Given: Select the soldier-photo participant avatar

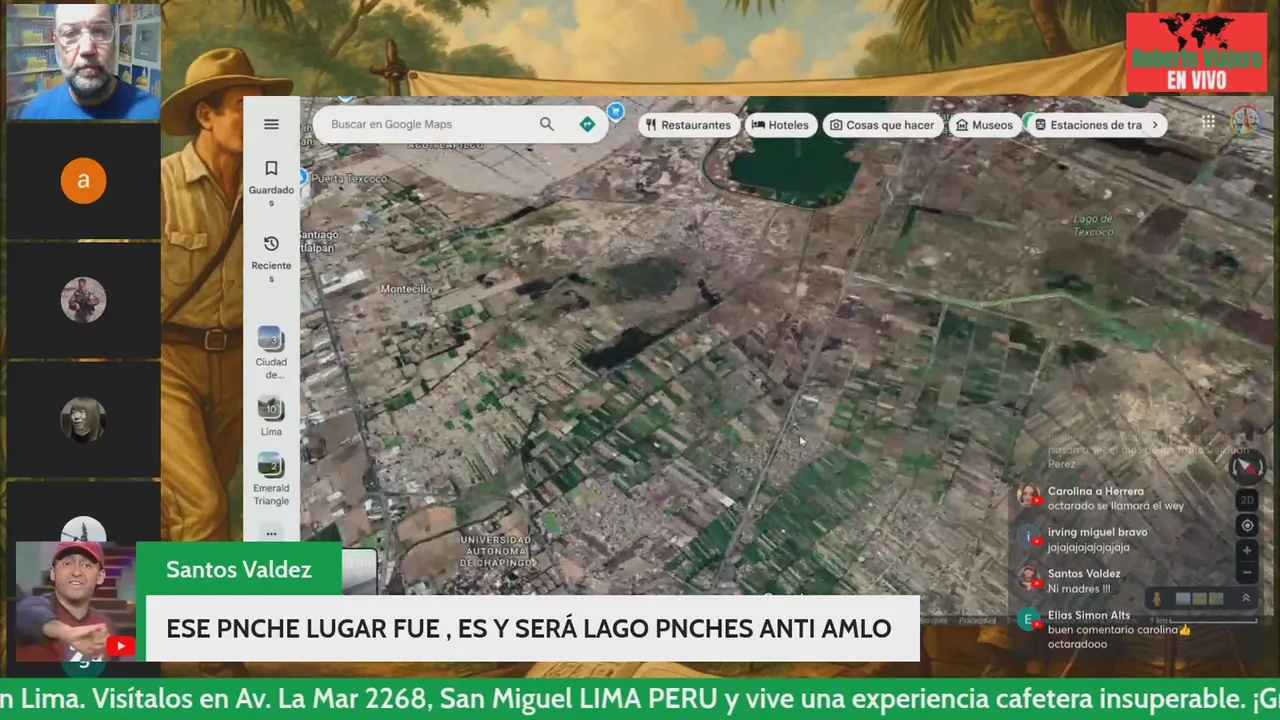Looking at the screenshot, I should tap(83, 300).
